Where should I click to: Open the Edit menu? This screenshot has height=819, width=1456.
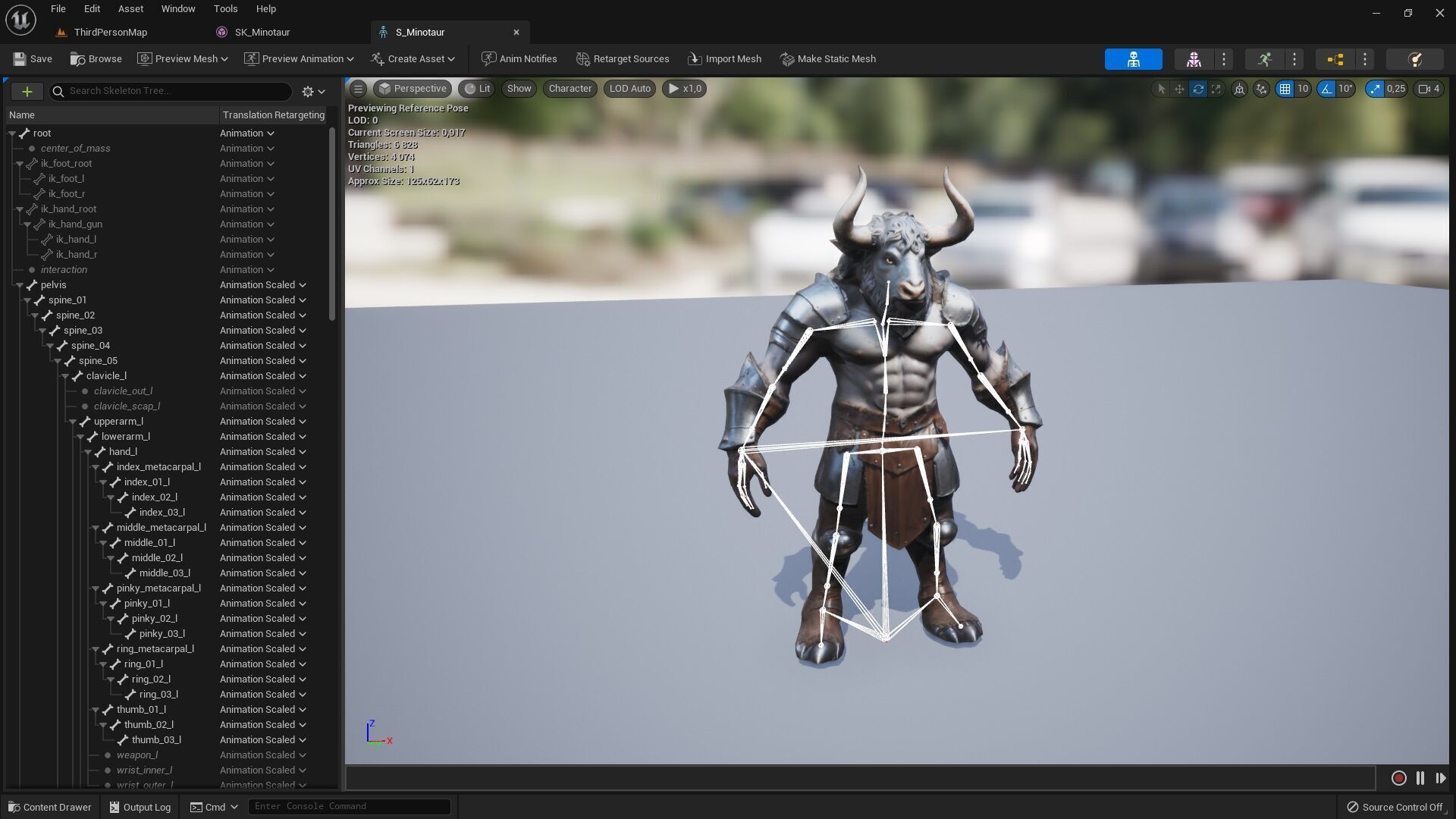click(x=92, y=9)
